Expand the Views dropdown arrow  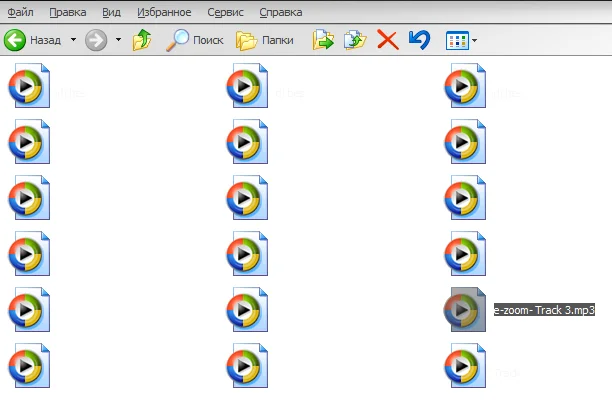[x=474, y=40]
